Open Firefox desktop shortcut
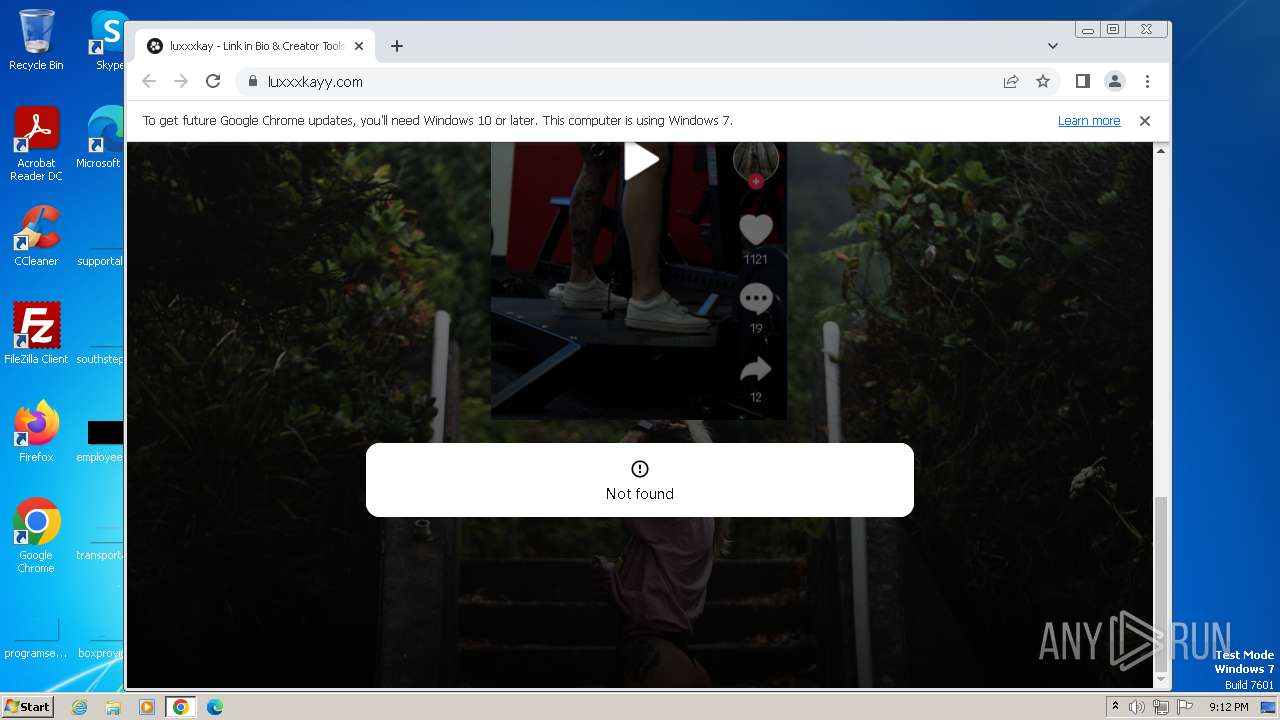The height and width of the screenshot is (720, 1280). [36, 431]
